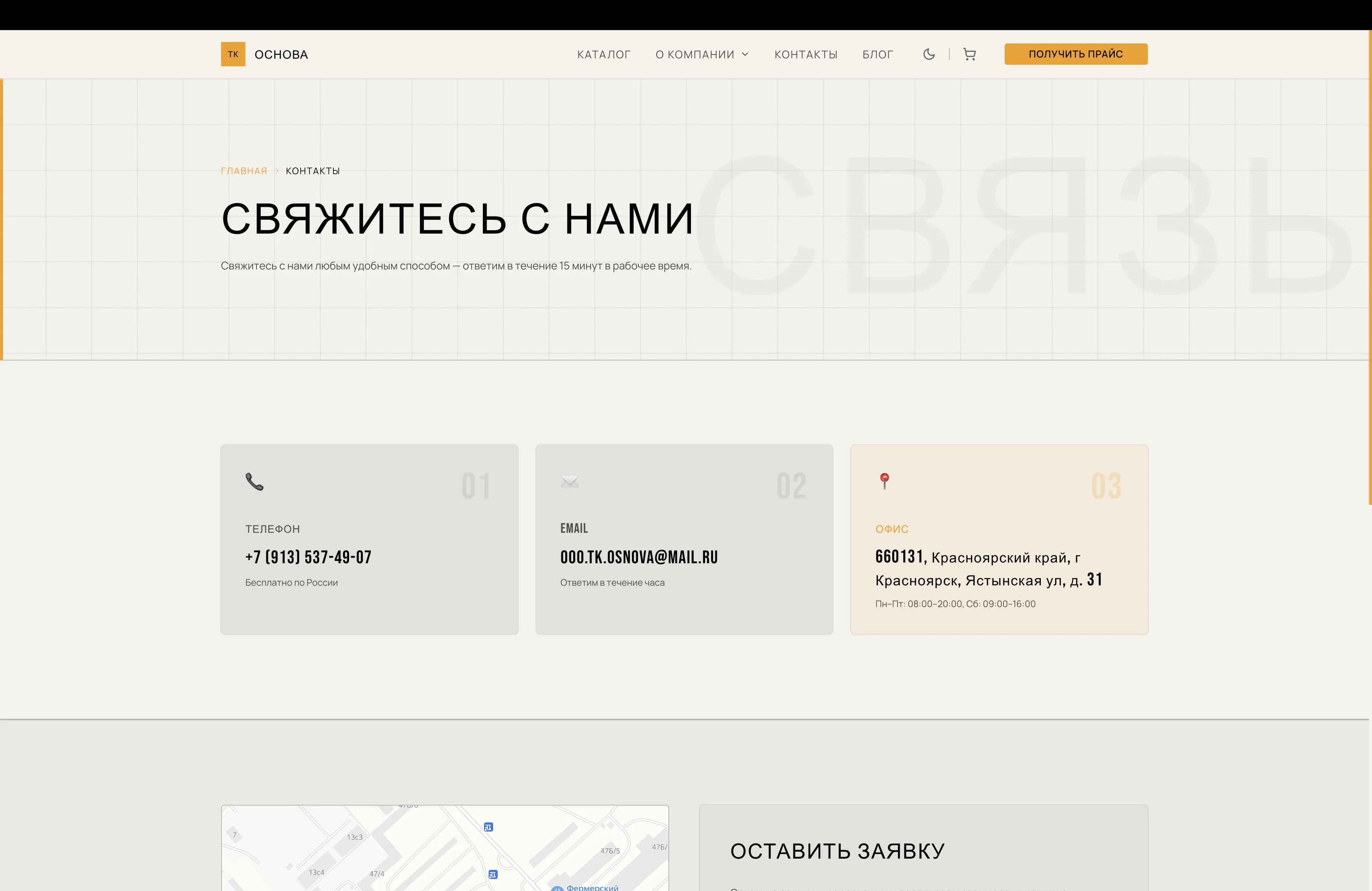Click the Ответим в течение часа text
The image size is (1372, 891).
(x=612, y=583)
